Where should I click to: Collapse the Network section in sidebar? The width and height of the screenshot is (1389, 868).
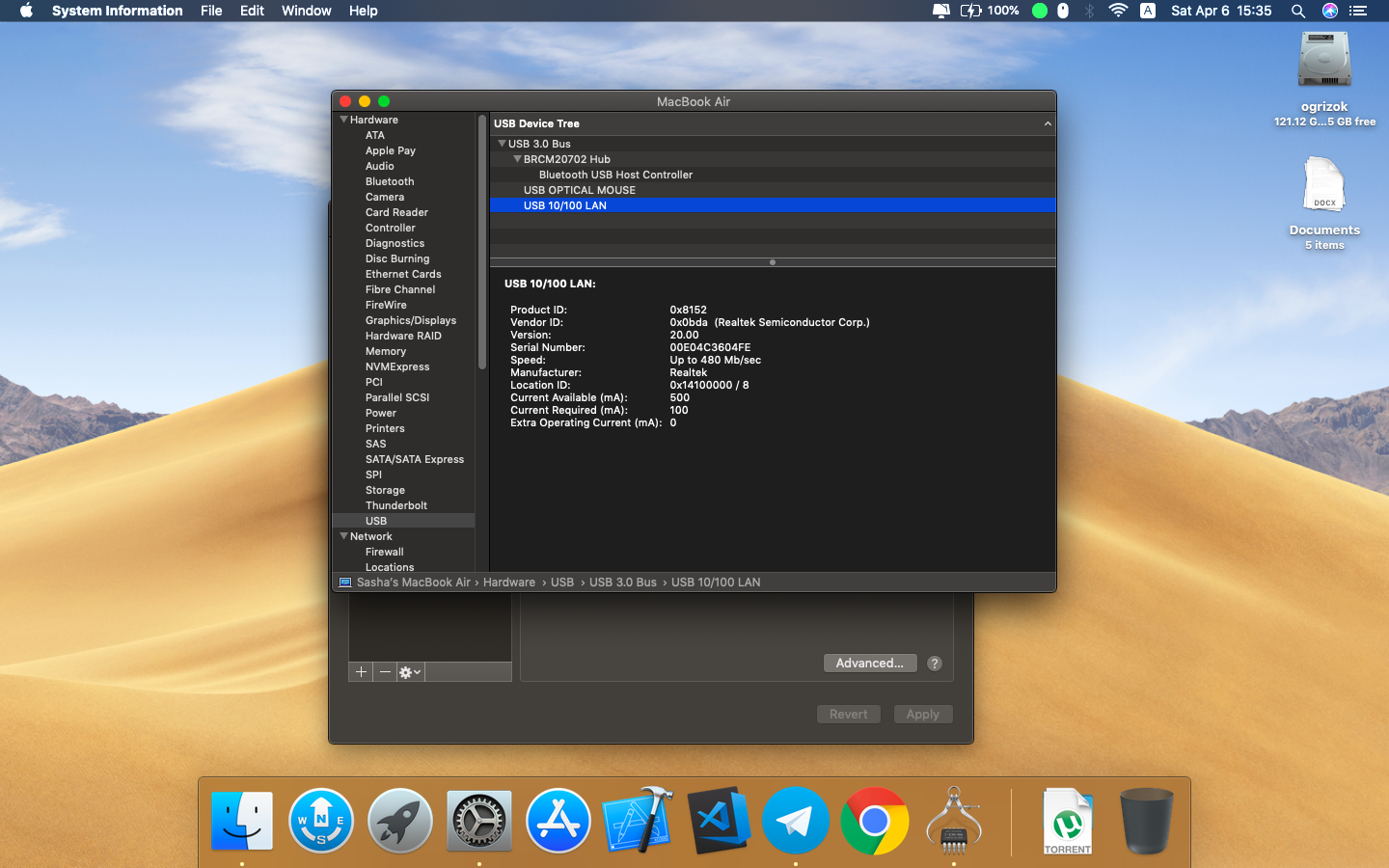click(343, 536)
